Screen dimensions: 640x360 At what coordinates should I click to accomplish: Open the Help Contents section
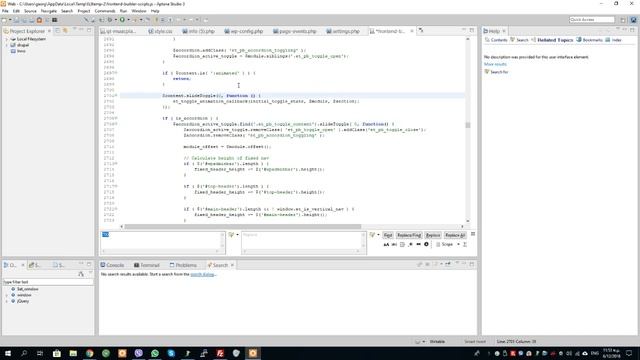[x=496, y=40]
